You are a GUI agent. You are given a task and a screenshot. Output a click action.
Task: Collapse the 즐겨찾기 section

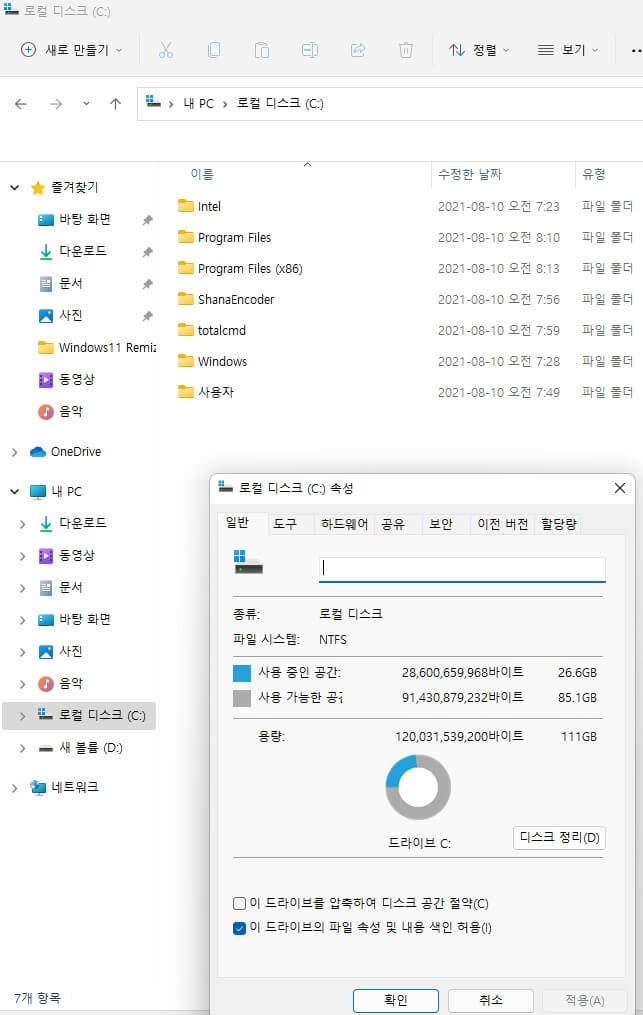click(14, 188)
